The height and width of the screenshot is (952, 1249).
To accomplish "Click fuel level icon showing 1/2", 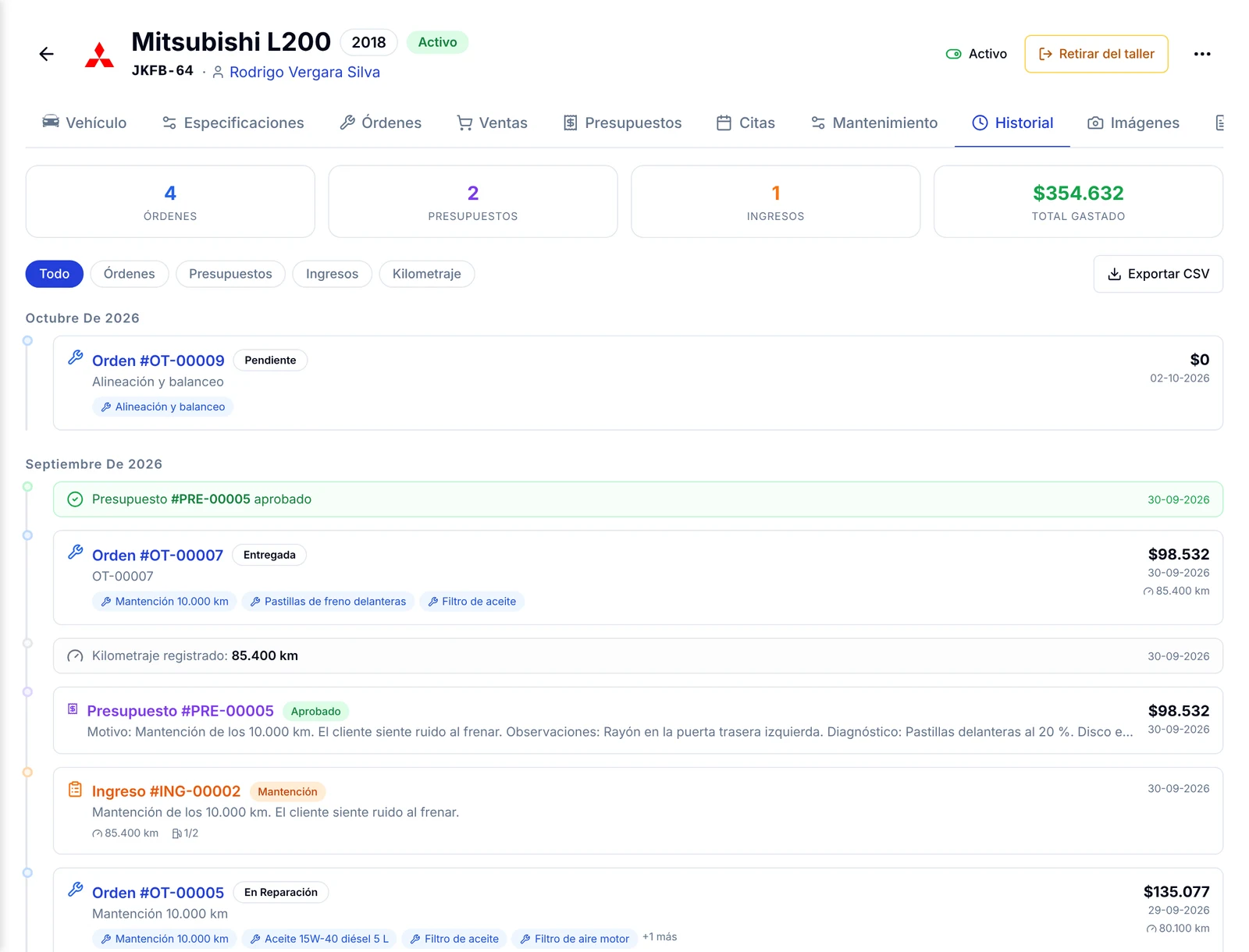I will point(177,833).
